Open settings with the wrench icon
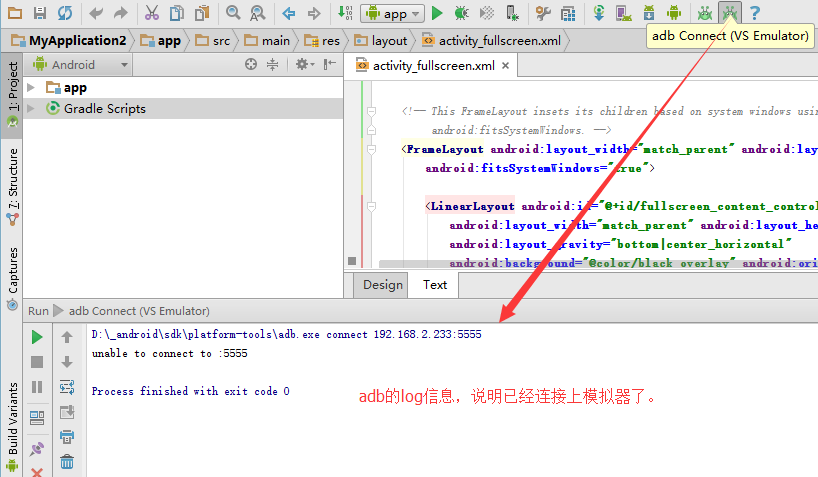 coord(543,13)
